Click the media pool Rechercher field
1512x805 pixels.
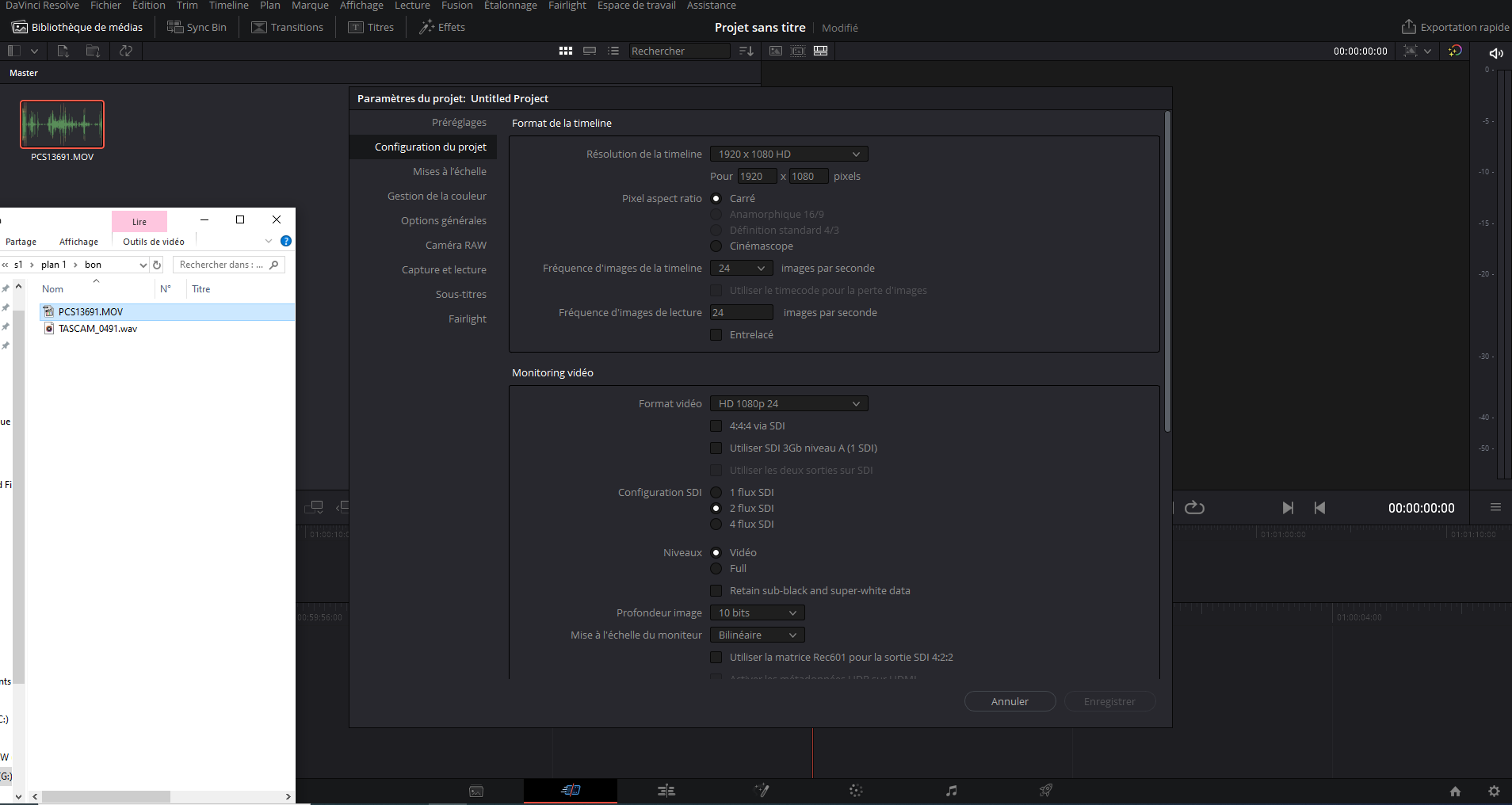(x=679, y=51)
